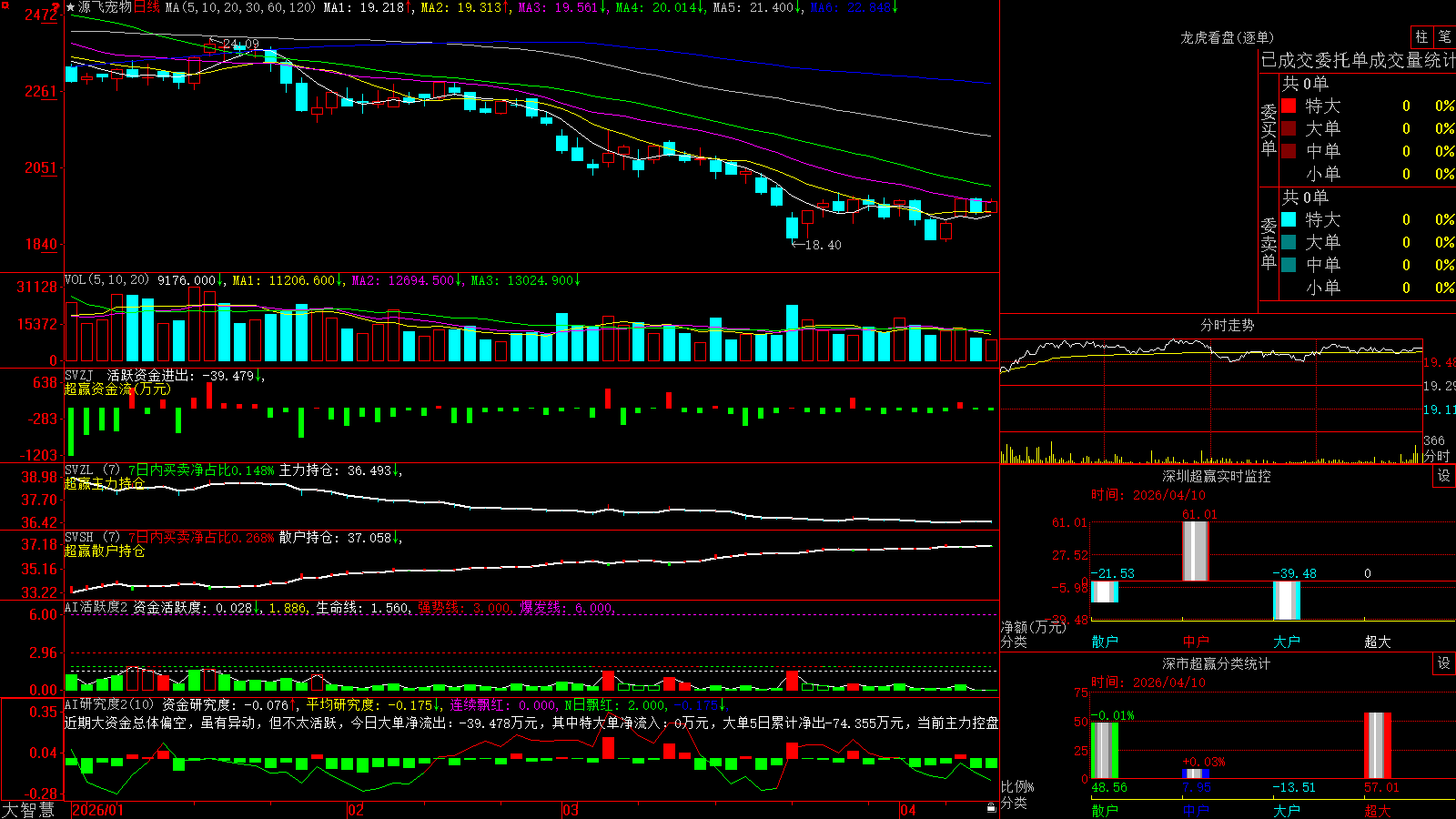
Task: Click the VOL(5,10,20) indicator label
Action: [x=106, y=280]
